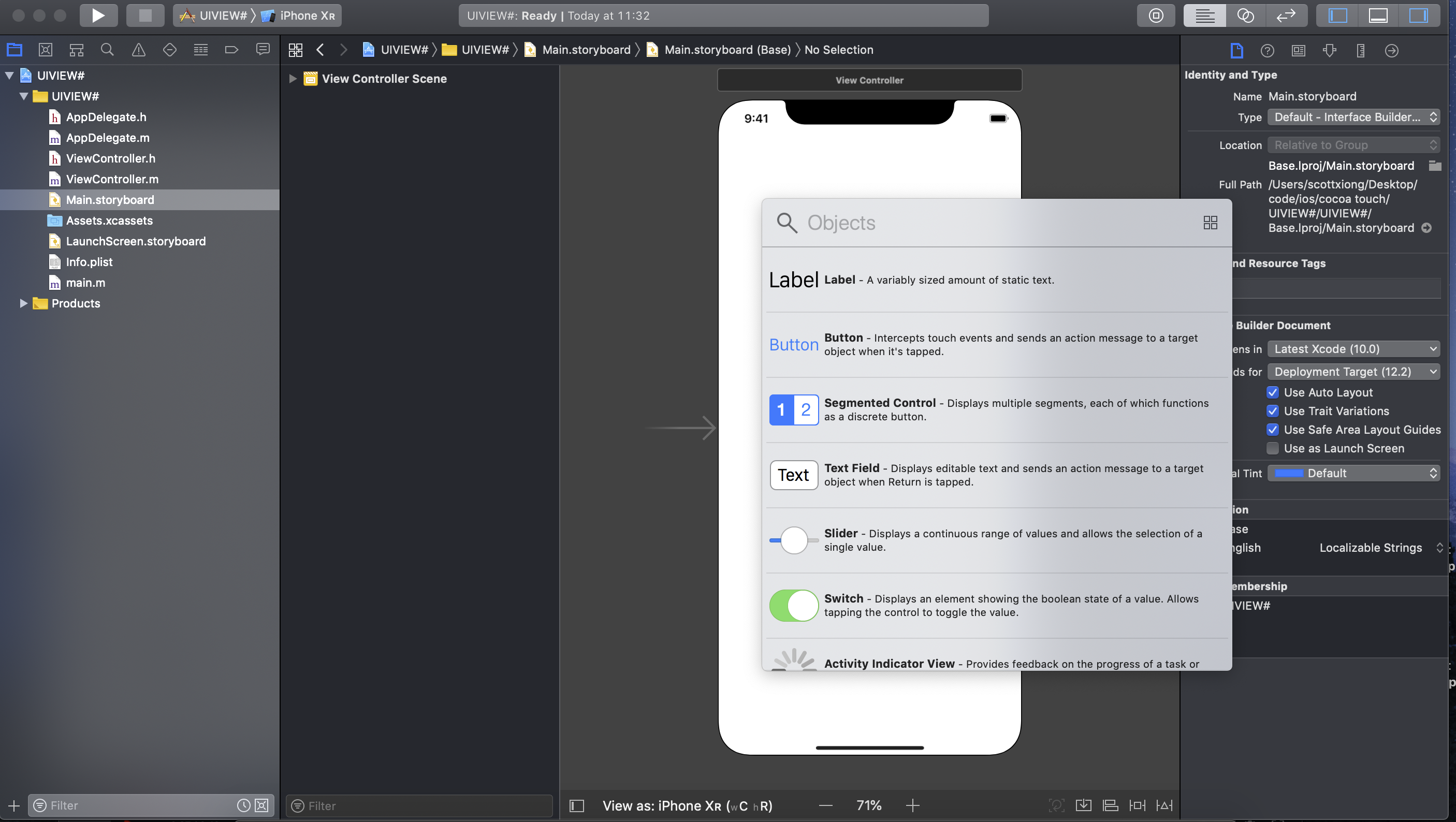This screenshot has height=822, width=1456.
Task: Select the File inspector tab
Action: [x=1236, y=50]
